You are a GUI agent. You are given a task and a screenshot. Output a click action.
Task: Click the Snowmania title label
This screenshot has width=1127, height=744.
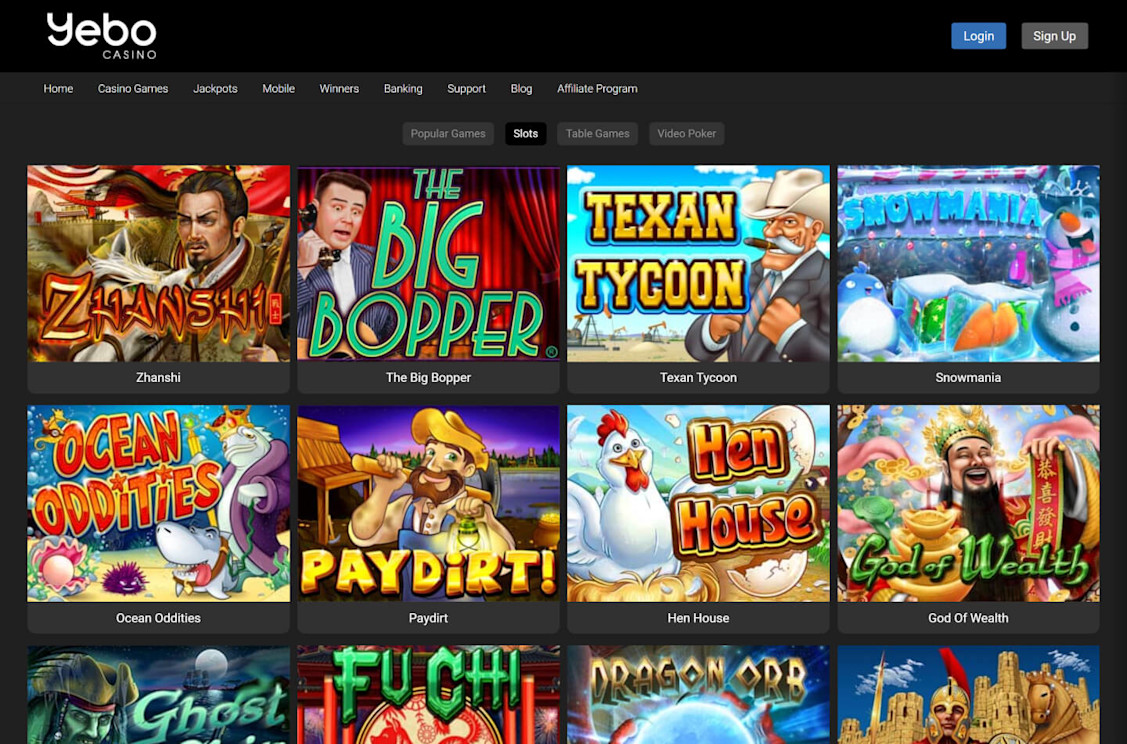[968, 377]
